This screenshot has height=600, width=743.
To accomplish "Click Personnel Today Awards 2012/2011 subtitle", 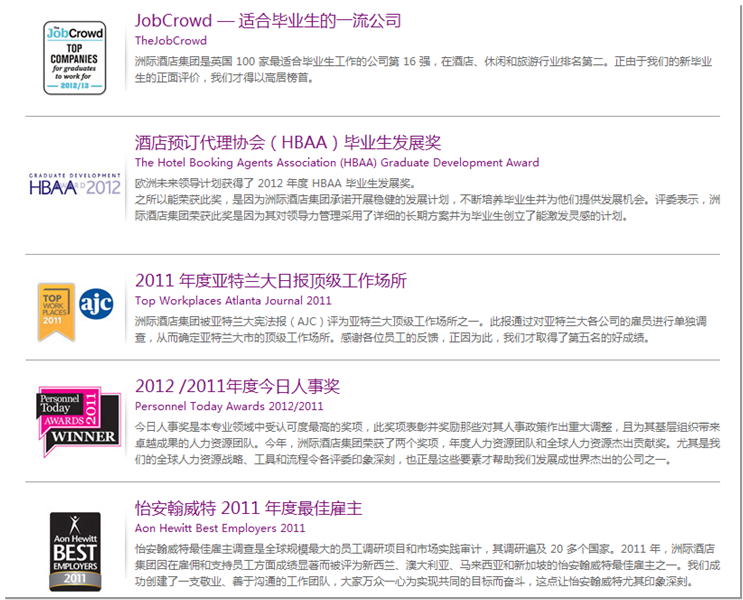I will click(x=229, y=406).
